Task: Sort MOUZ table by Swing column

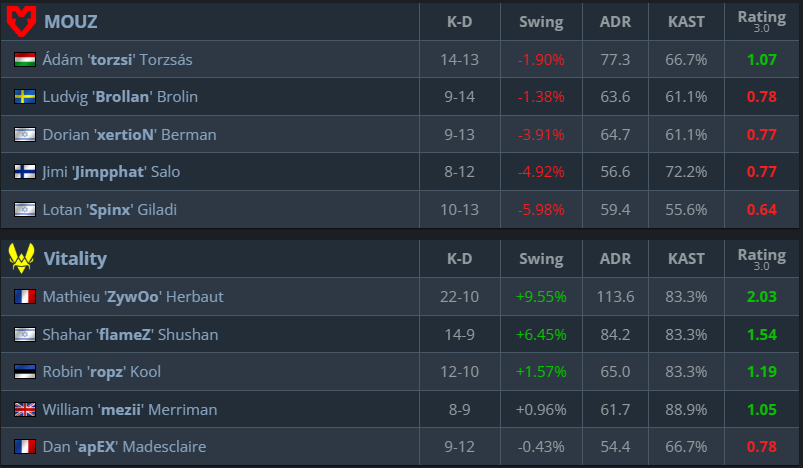Action: [541, 21]
